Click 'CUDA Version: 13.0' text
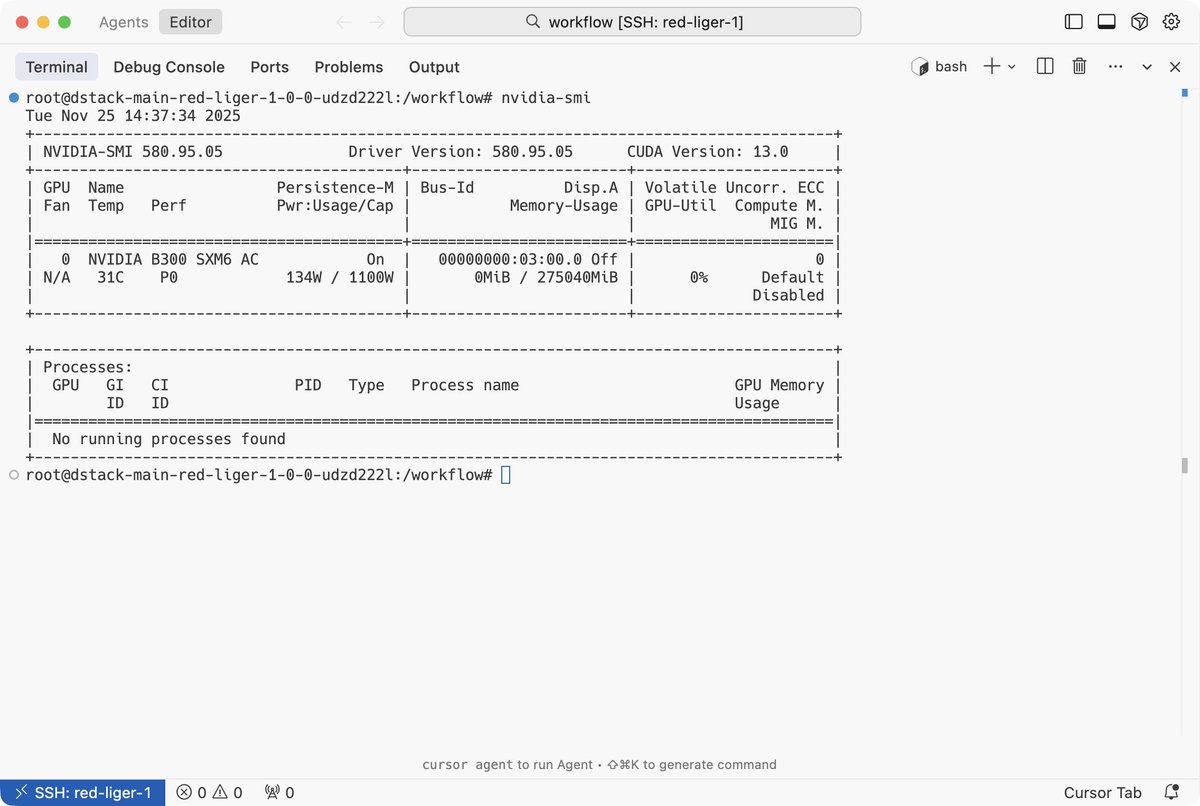 coord(708,152)
